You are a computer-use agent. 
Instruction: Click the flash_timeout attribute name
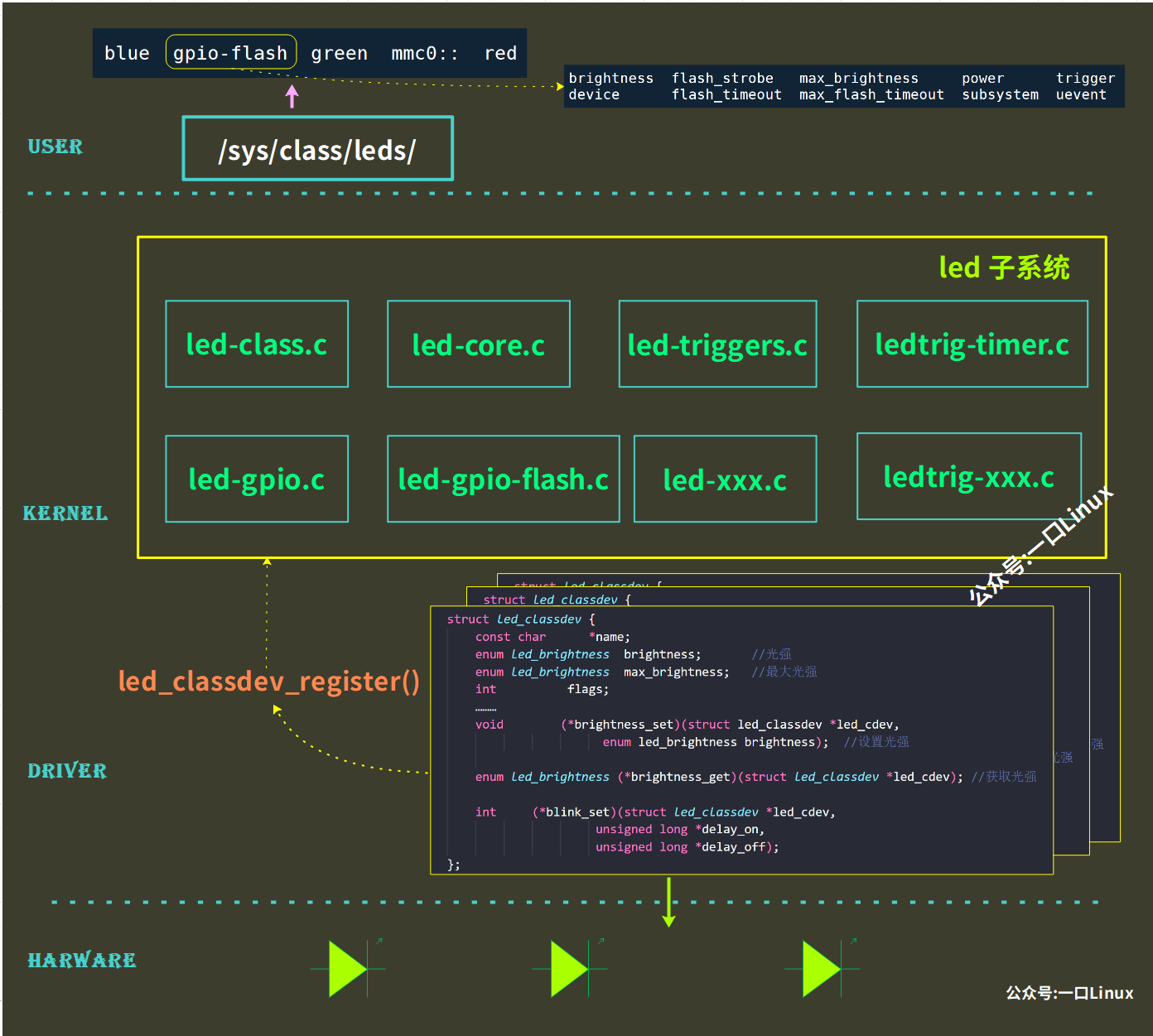(726, 94)
